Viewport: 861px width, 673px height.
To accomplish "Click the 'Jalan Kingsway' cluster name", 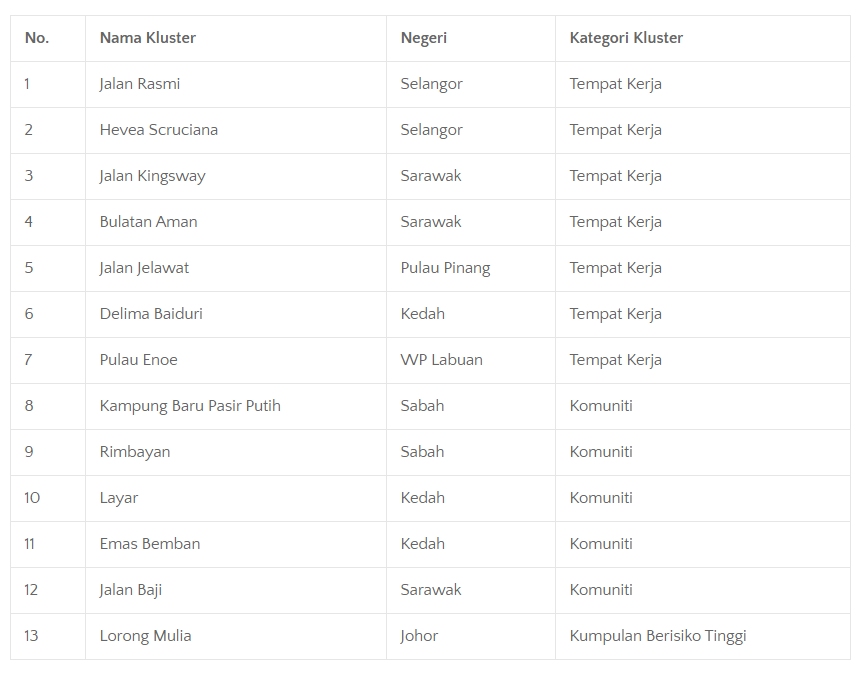I will pyautogui.click(x=152, y=176).
